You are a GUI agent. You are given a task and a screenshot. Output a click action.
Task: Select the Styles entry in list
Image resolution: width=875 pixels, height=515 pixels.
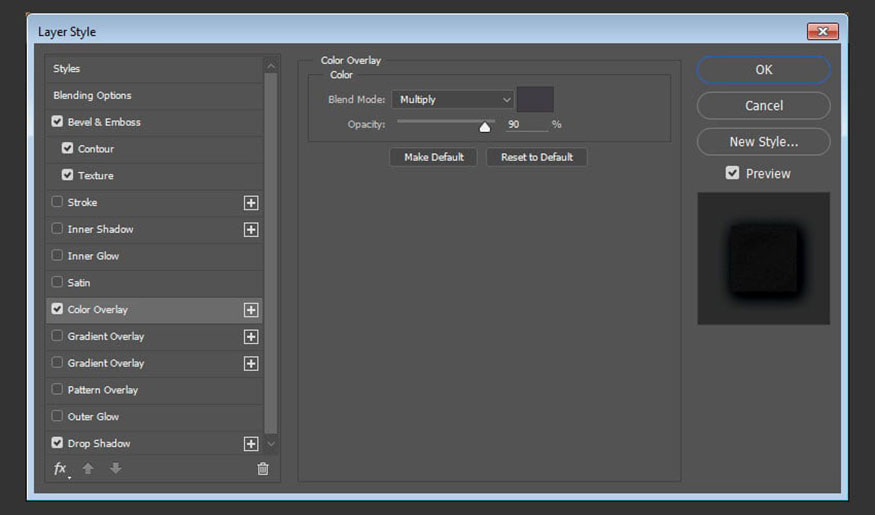click(154, 69)
